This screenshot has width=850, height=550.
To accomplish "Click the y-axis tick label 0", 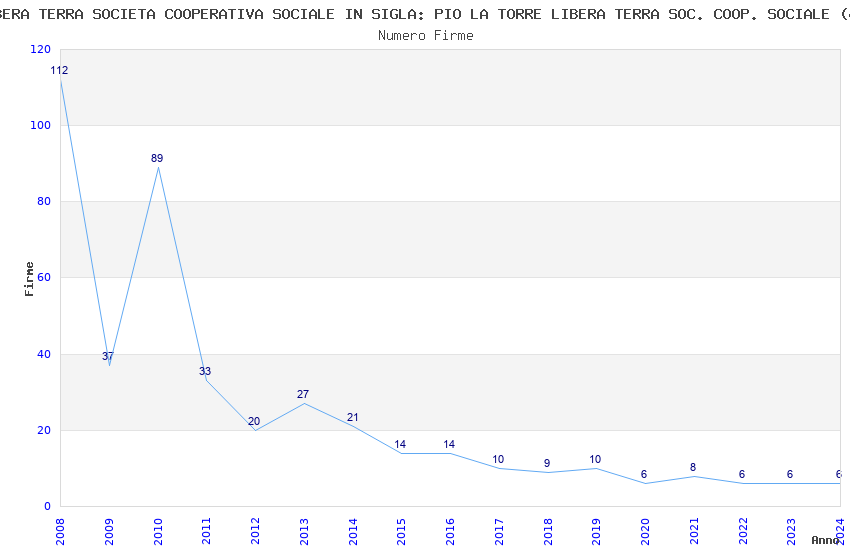I will pyautogui.click(x=48, y=506).
